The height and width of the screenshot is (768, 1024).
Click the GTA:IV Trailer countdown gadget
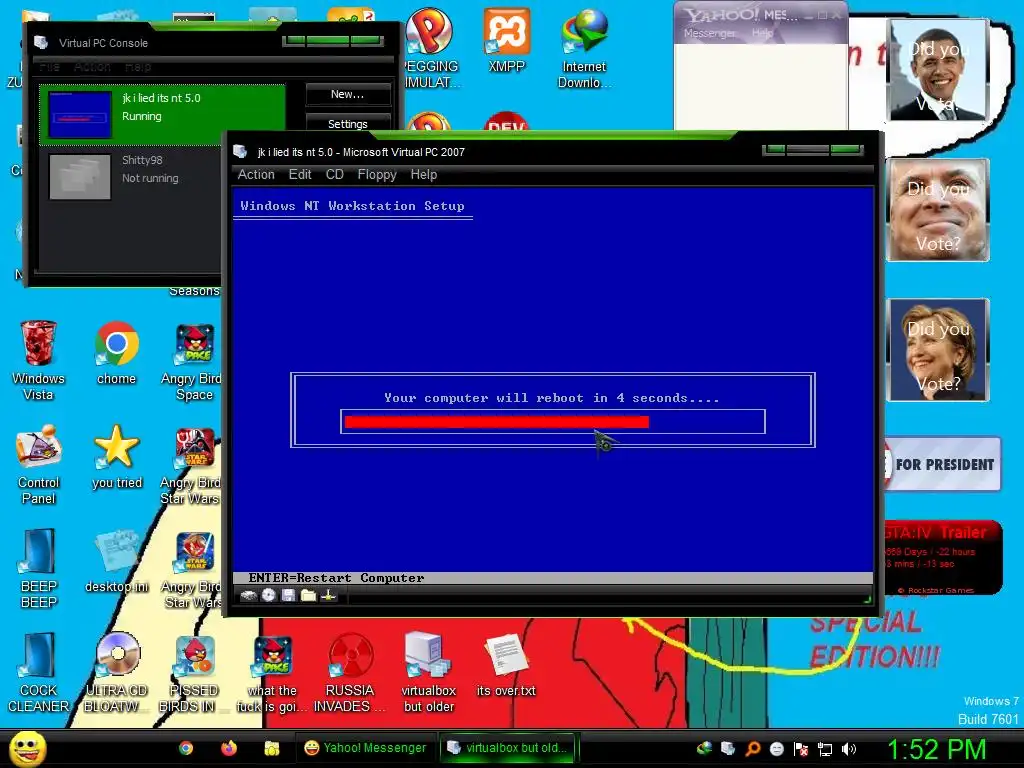[942, 558]
